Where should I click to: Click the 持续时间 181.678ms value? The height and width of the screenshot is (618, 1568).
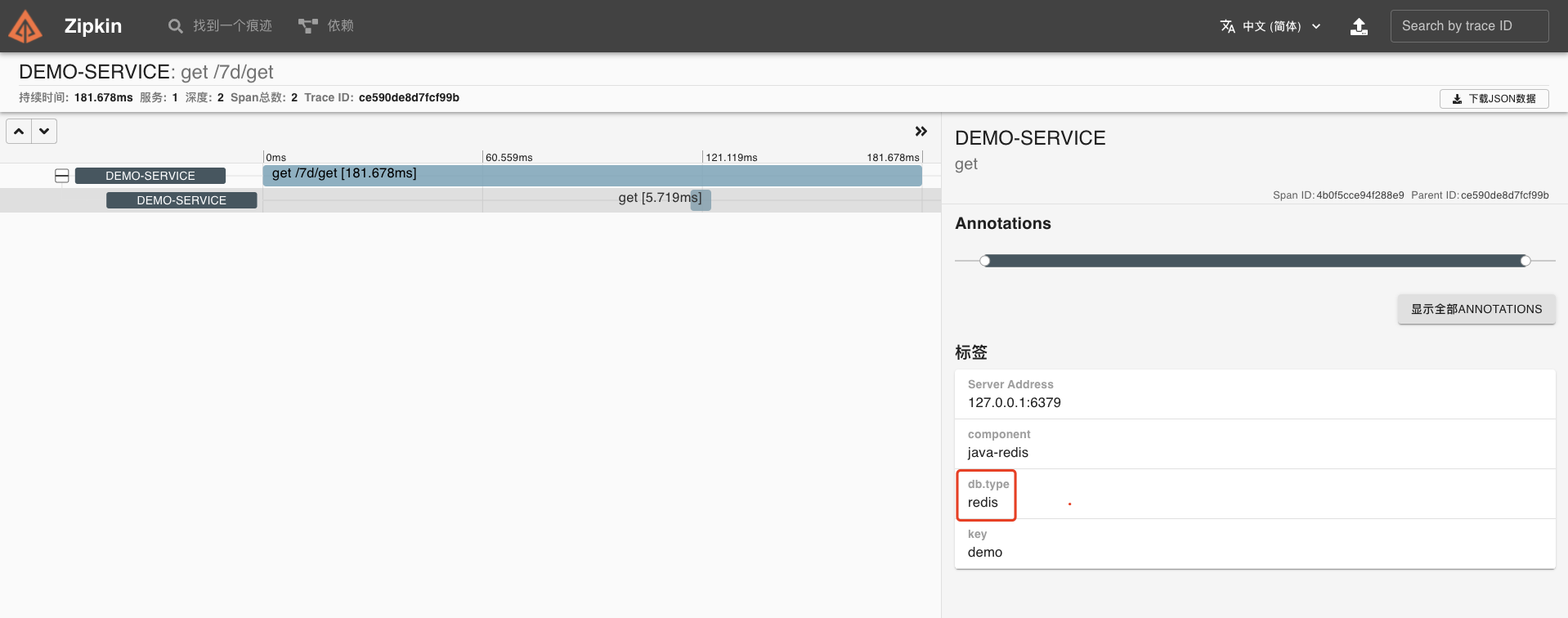[103, 97]
